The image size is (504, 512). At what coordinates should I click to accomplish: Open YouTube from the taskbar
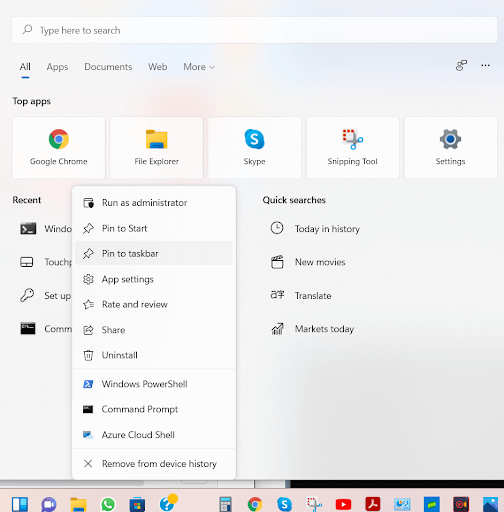pos(343,505)
